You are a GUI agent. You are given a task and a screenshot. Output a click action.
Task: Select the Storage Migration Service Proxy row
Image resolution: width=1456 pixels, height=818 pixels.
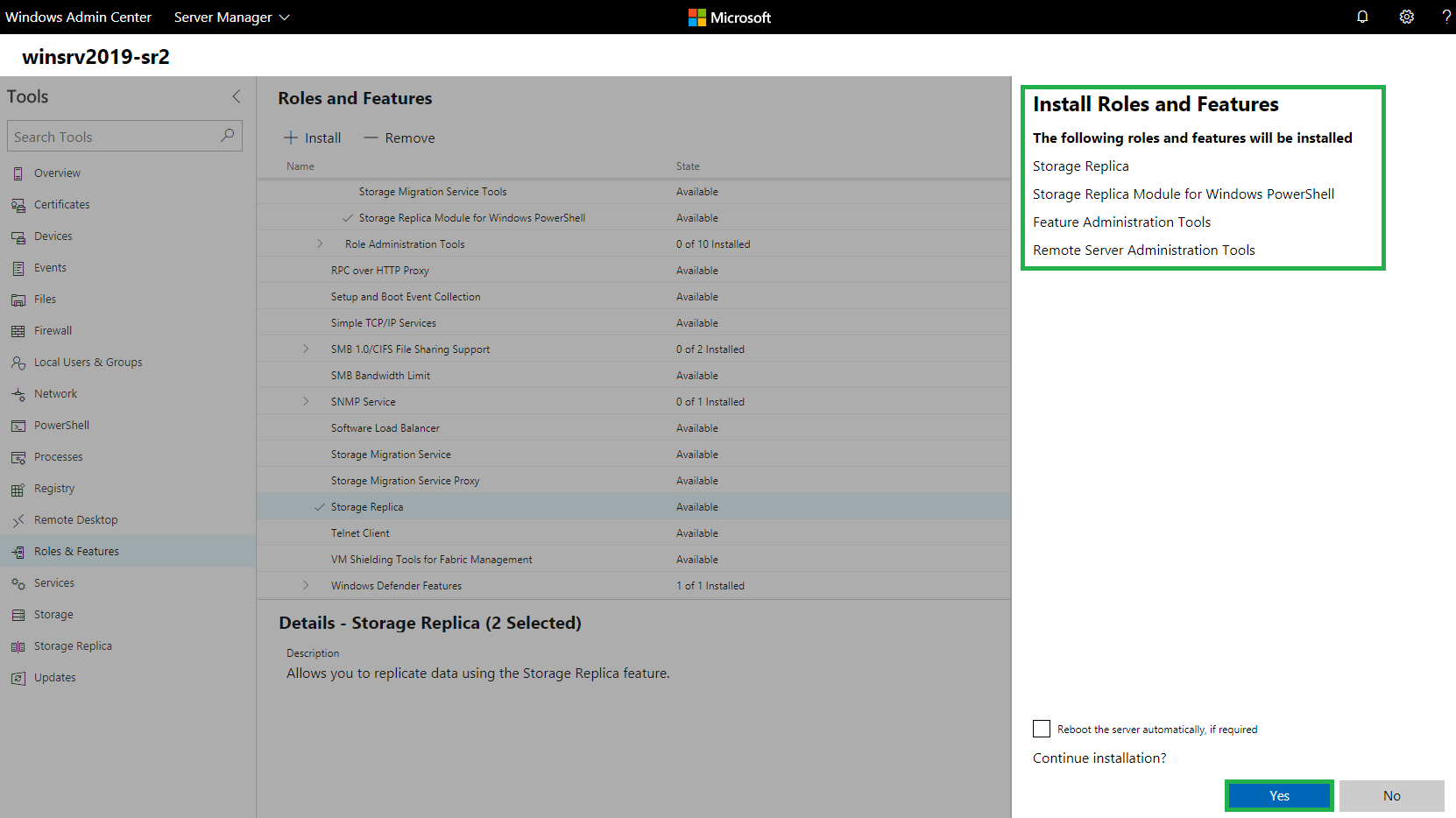(633, 481)
